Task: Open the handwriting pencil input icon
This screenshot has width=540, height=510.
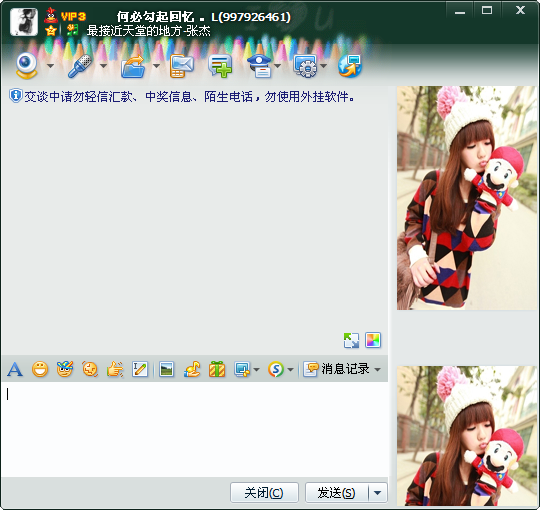Action: click(140, 370)
